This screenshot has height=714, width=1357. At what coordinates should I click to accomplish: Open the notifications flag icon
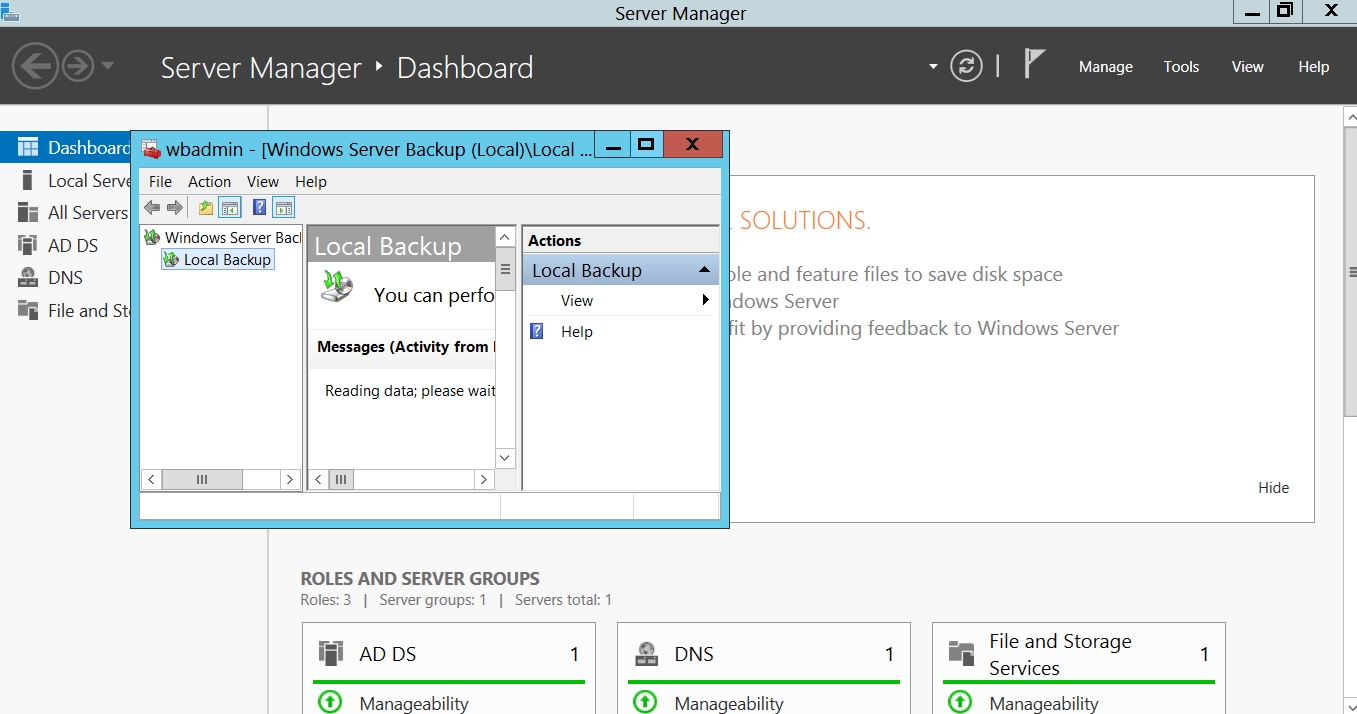1034,65
